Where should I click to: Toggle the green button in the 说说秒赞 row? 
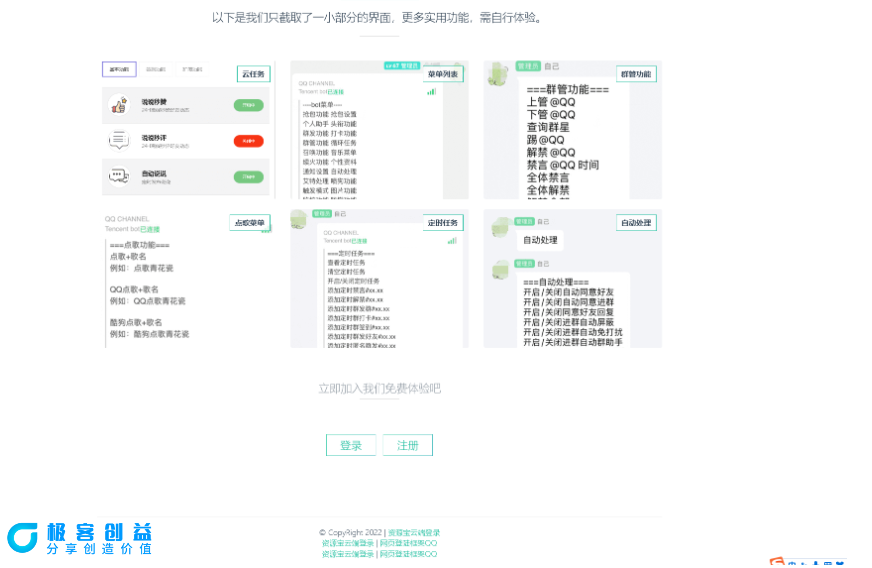point(249,105)
